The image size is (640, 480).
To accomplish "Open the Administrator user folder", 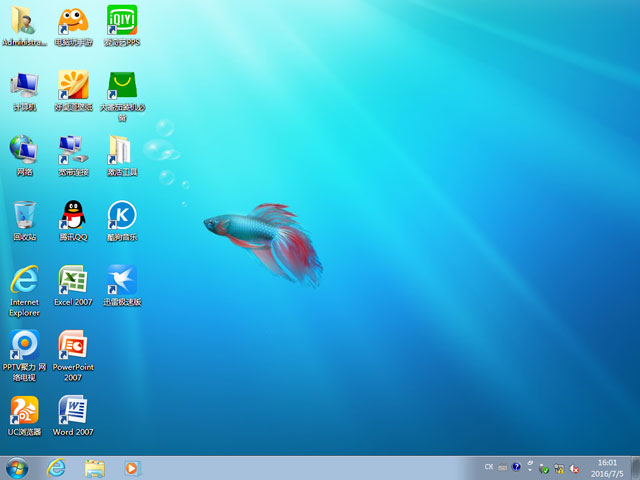I will coord(24,21).
